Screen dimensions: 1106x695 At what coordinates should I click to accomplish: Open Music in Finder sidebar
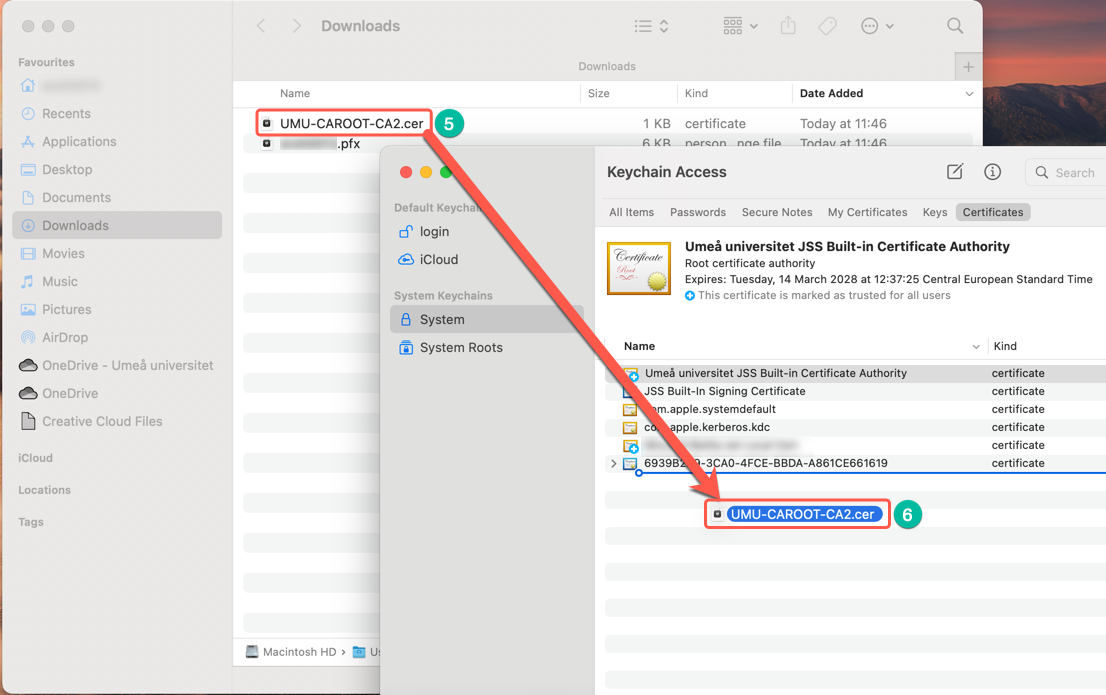pos(60,282)
